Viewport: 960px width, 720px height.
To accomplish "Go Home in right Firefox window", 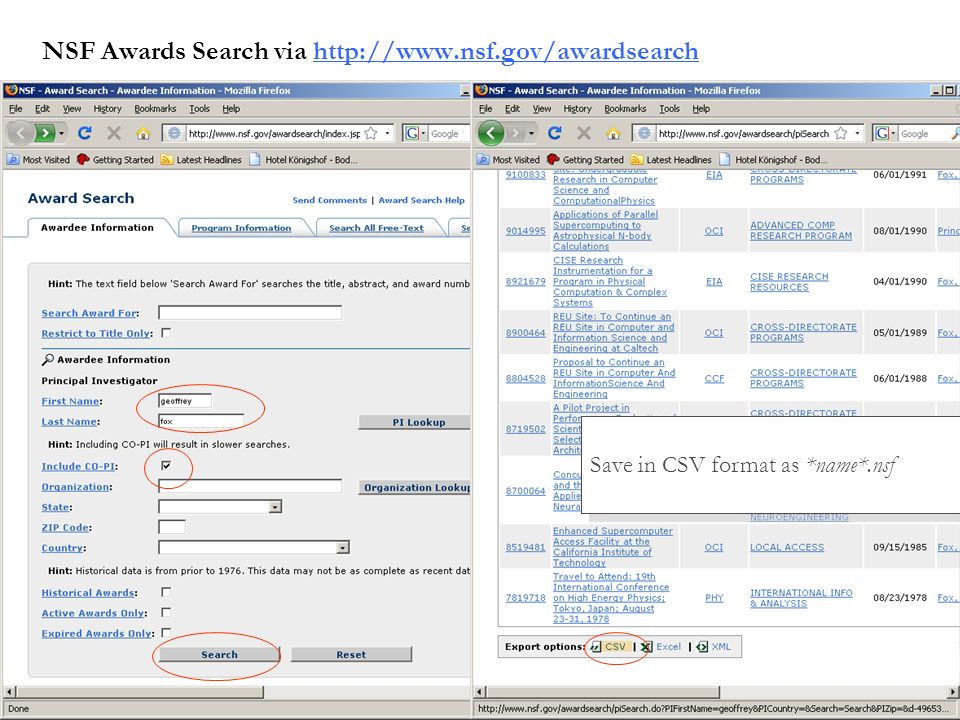I will tap(613, 133).
